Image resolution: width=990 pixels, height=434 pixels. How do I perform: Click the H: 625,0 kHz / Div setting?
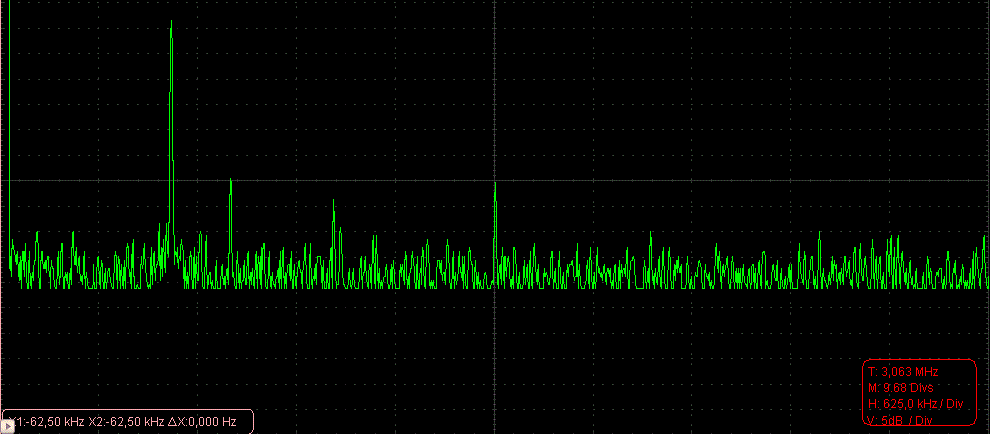click(x=909, y=404)
